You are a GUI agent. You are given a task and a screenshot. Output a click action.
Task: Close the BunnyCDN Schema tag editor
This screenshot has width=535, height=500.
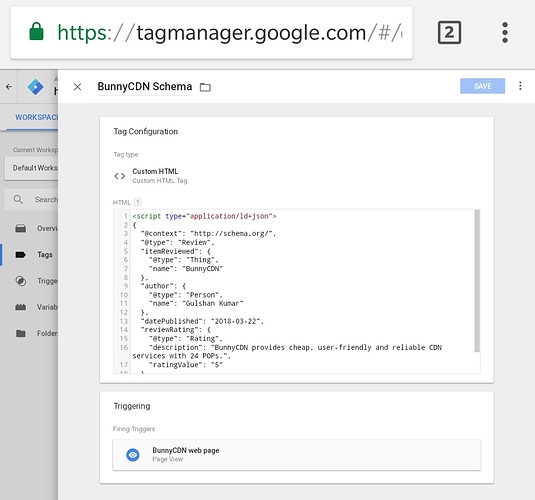point(77,87)
